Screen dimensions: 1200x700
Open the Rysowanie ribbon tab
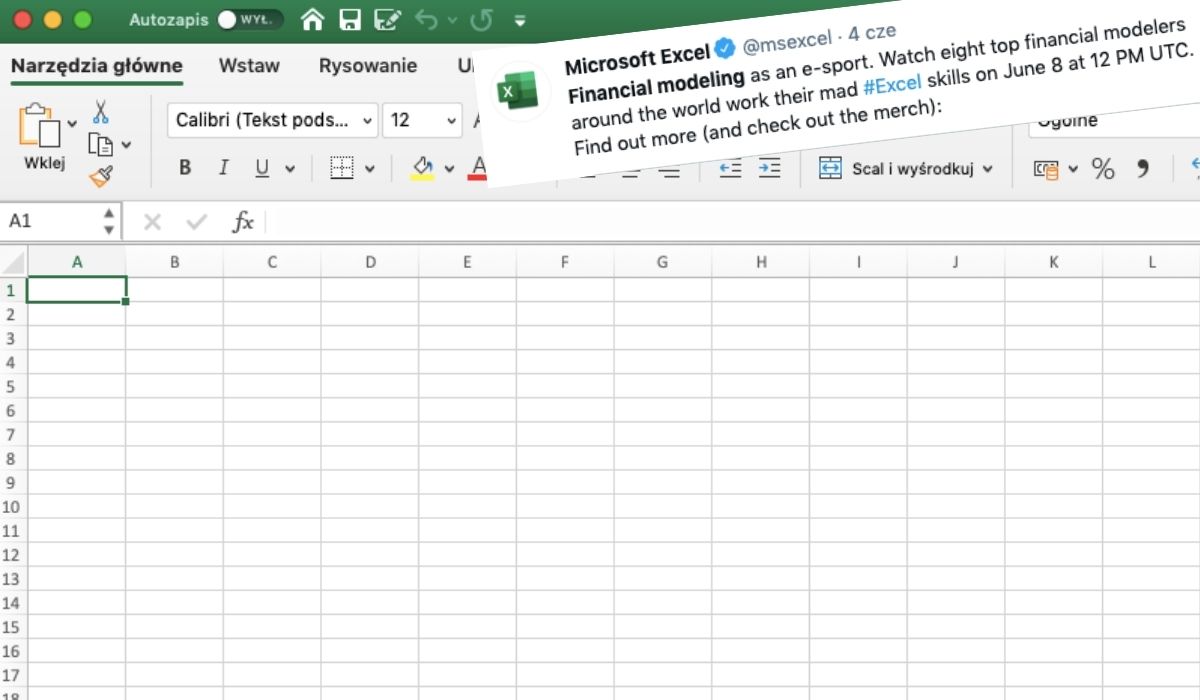367,66
